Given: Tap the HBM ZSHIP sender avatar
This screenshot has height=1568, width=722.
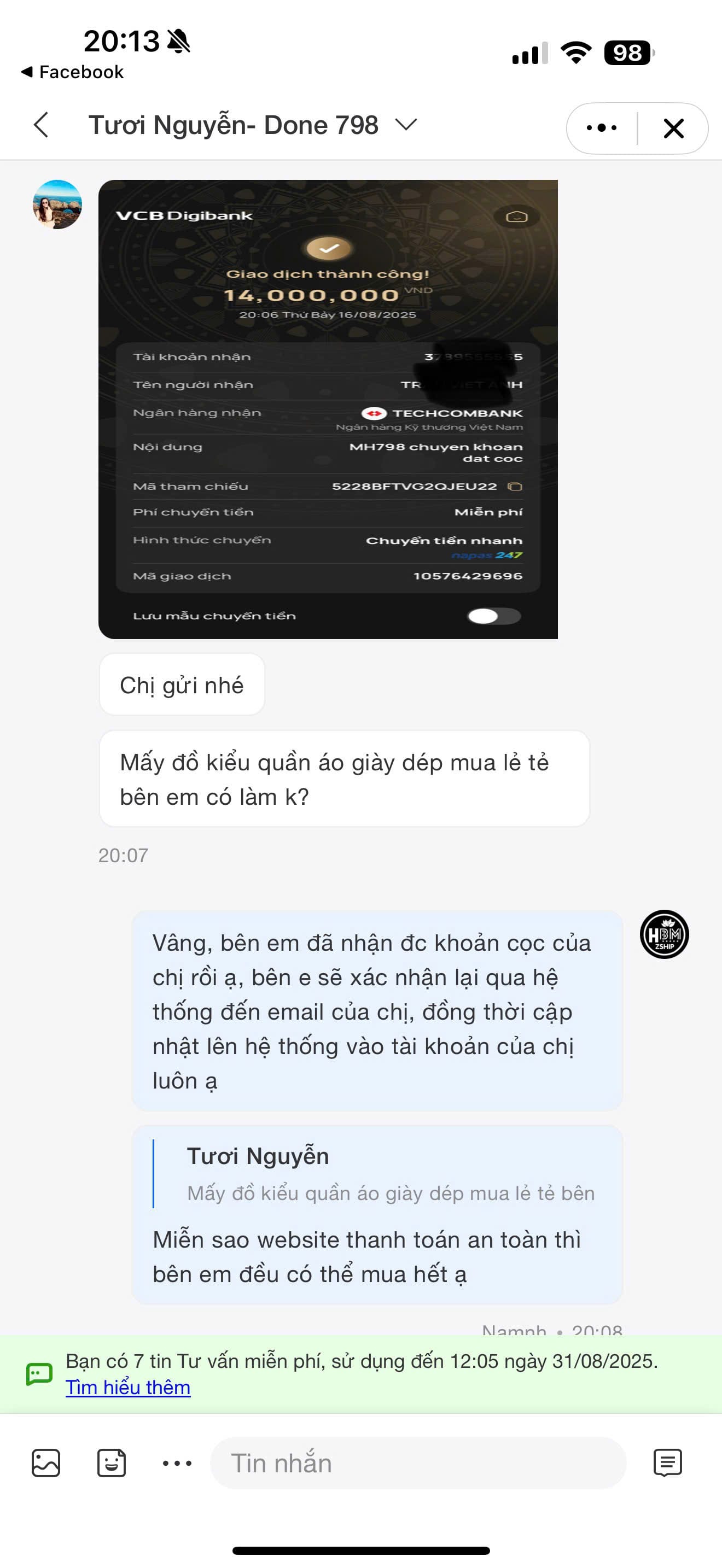Looking at the screenshot, I should (x=664, y=934).
